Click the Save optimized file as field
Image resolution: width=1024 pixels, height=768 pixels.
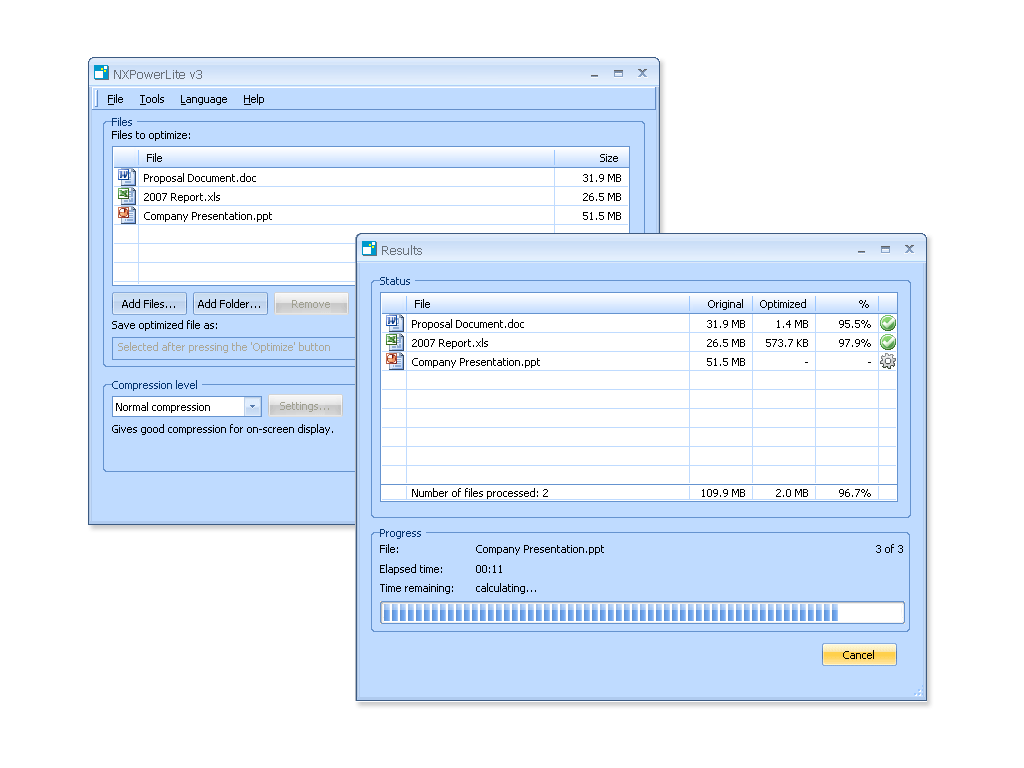pos(234,347)
